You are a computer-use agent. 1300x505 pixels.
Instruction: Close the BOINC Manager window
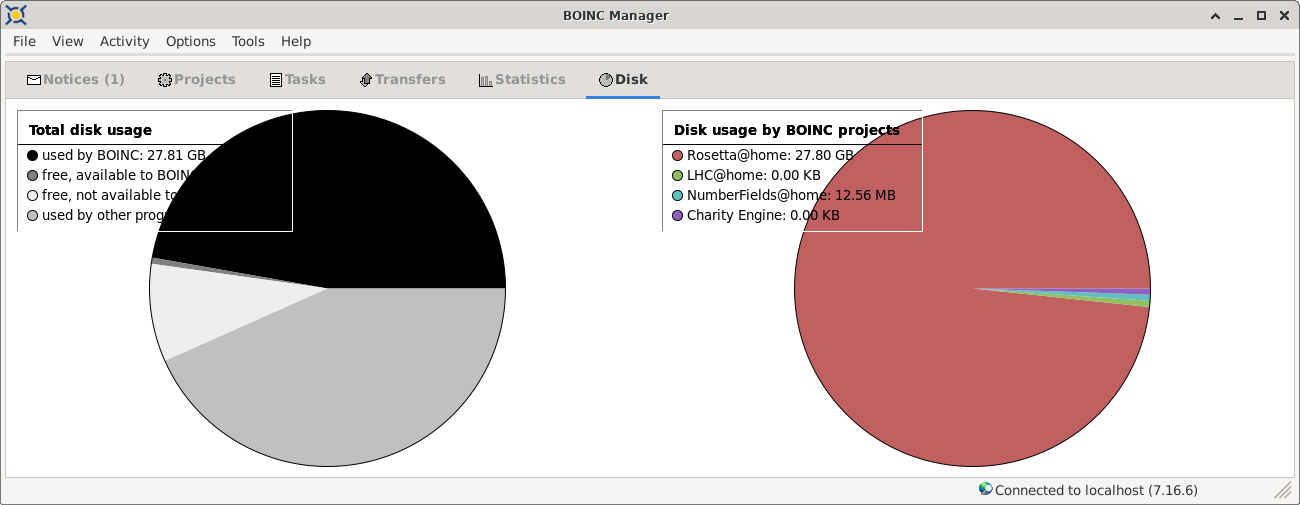pos(1283,15)
